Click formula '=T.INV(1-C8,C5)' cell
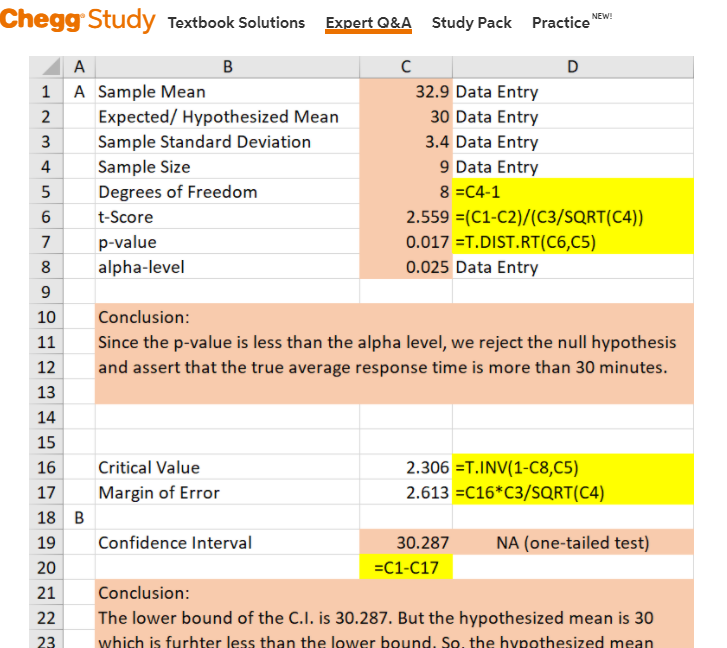This screenshot has width=727, height=648. tap(573, 467)
